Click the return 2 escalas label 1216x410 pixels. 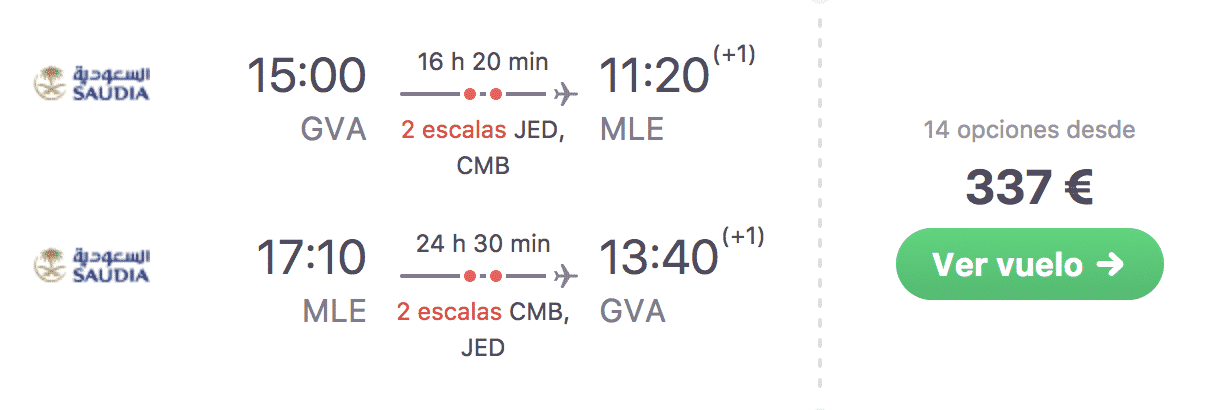point(449,312)
